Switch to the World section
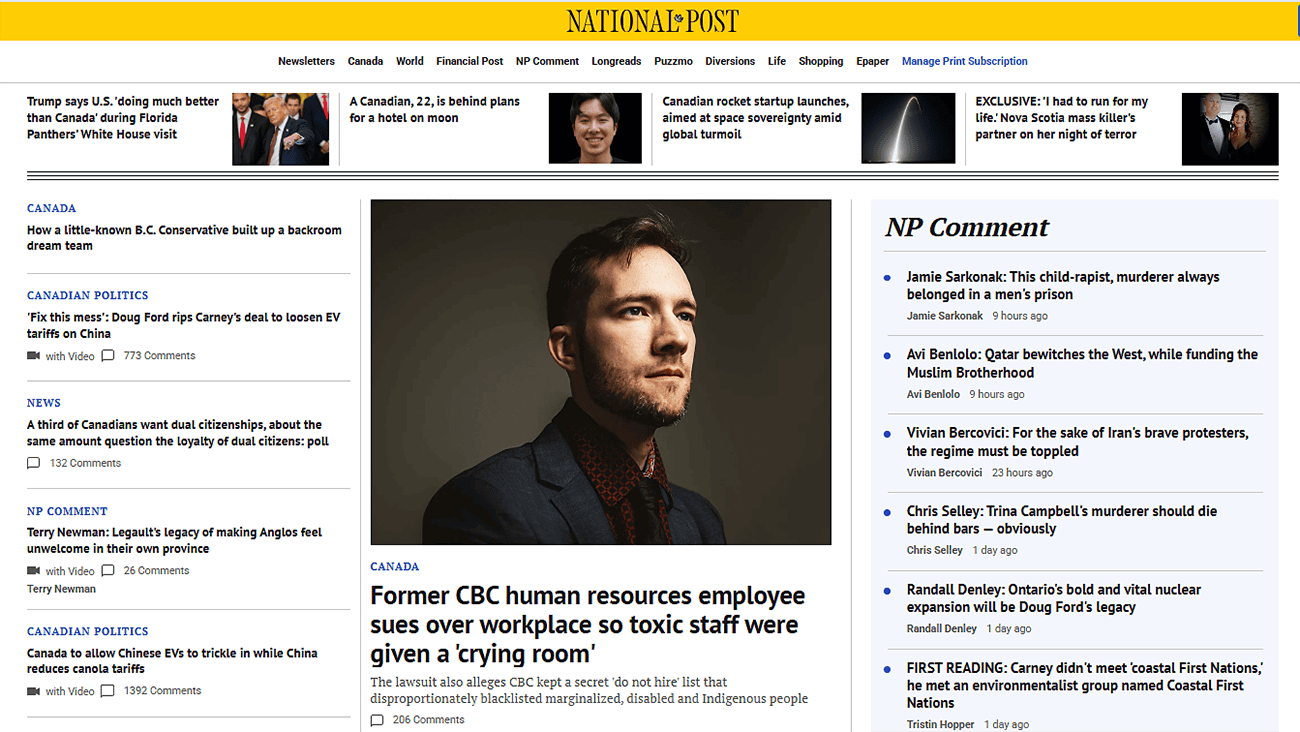This screenshot has height=732, width=1300. (409, 61)
